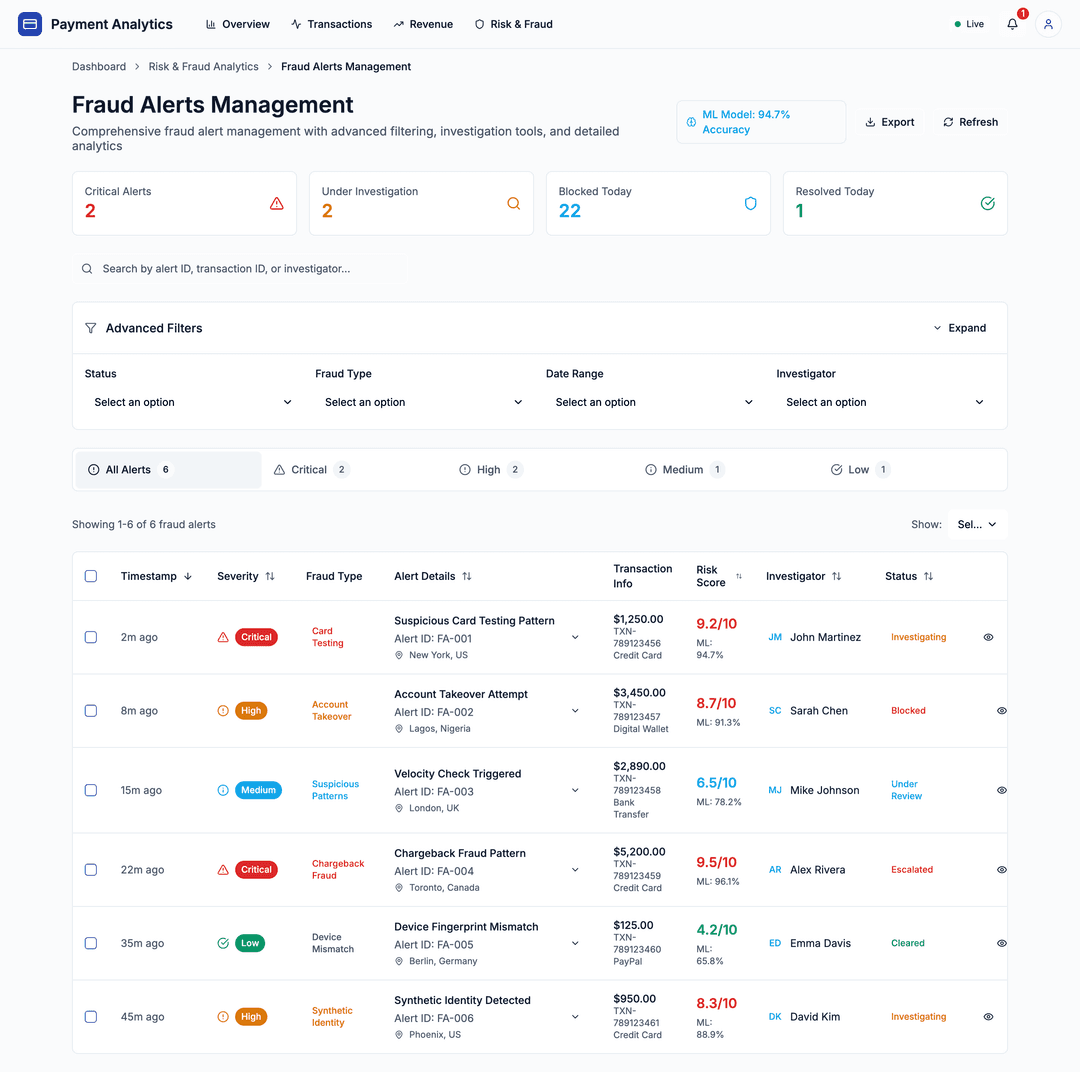Click the ML Model accuracy info icon
Image resolution: width=1080 pixels, height=1072 pixels.
(692, 121)
